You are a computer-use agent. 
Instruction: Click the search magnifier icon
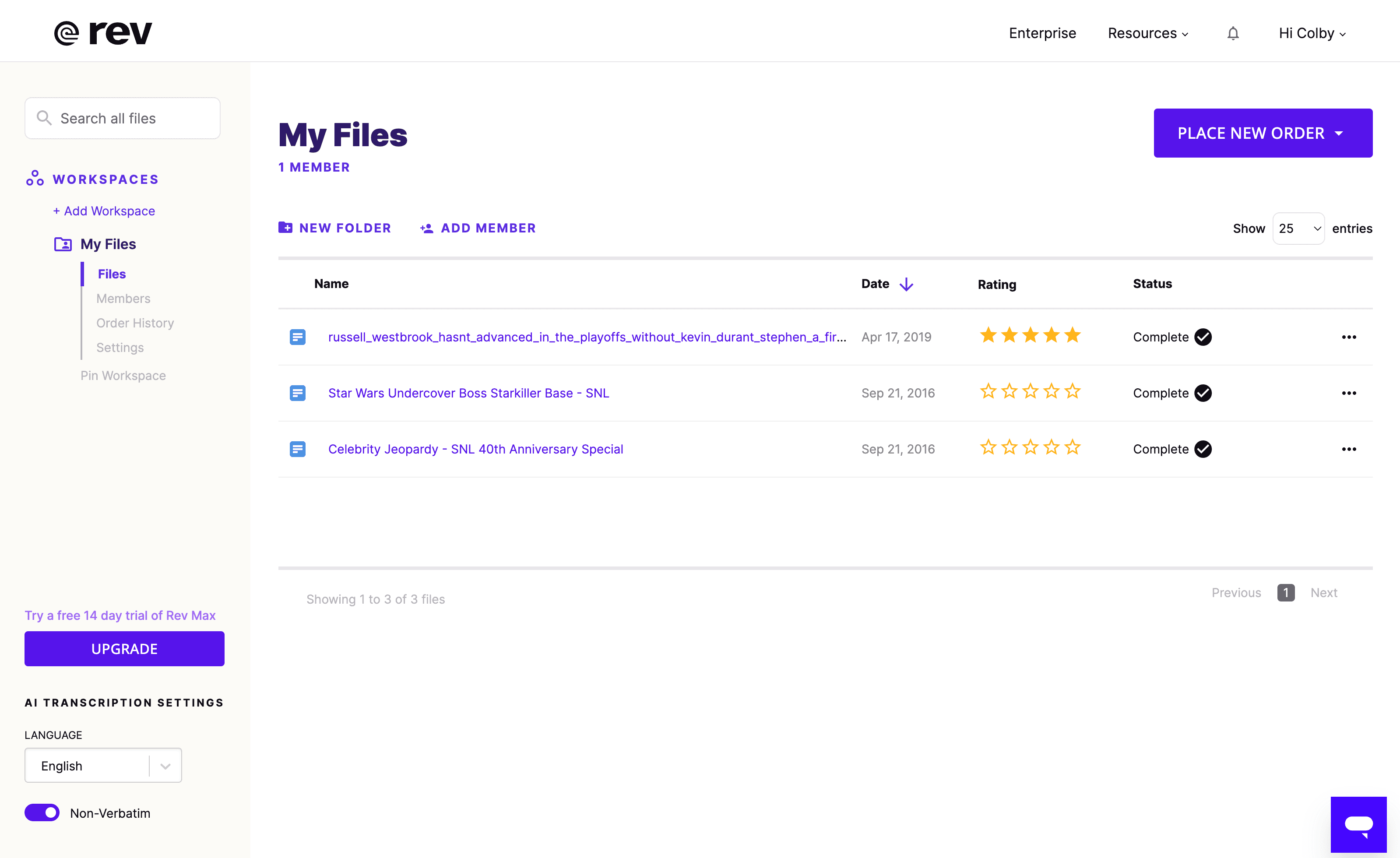[x=44, y=118]
